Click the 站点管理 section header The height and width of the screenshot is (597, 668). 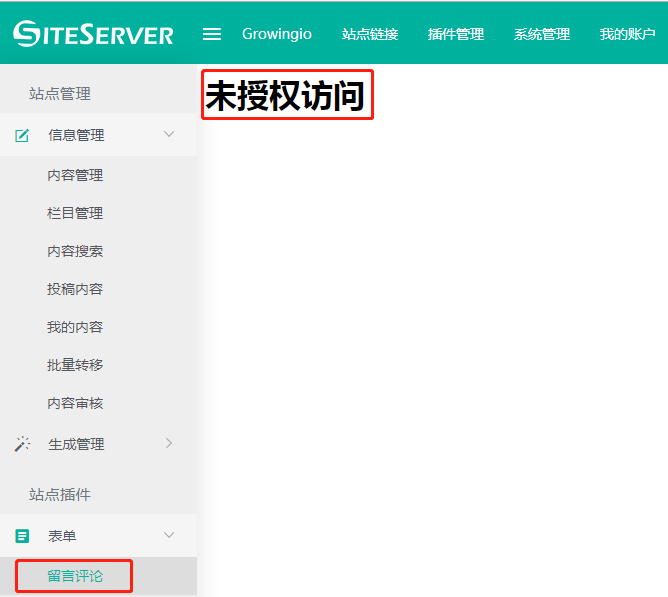click(x=60, y=93)
